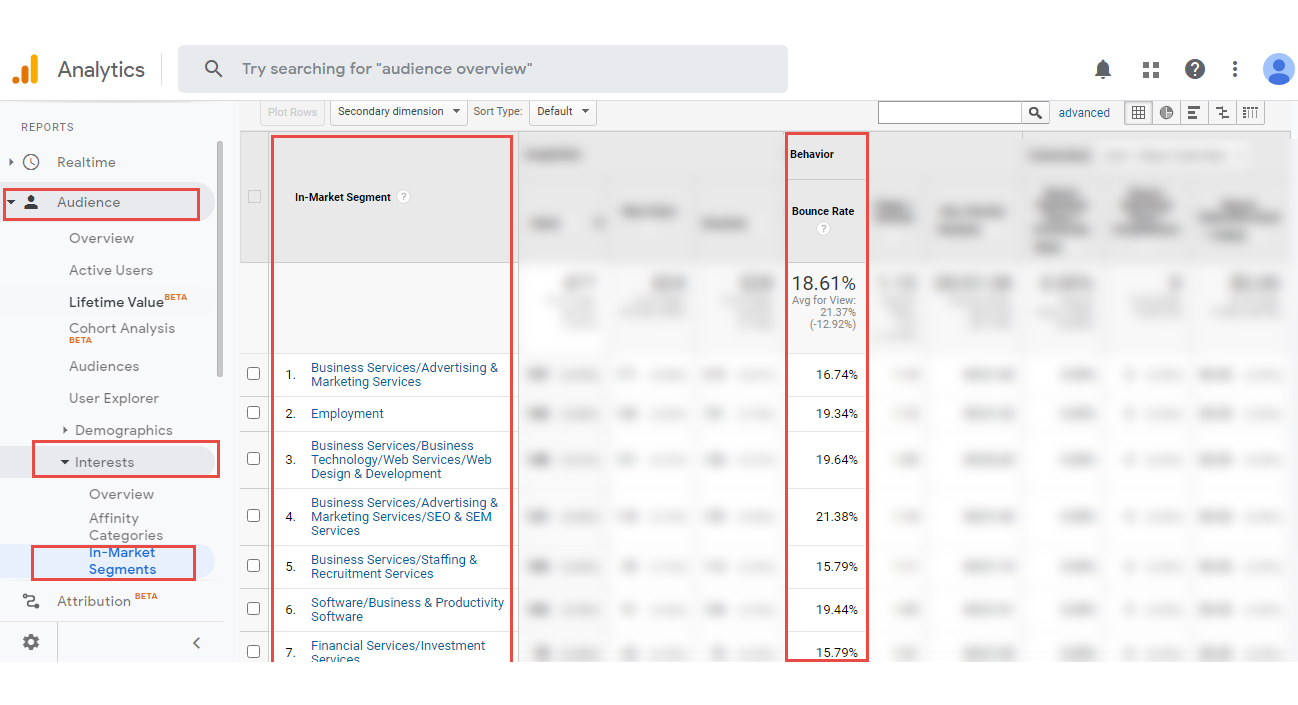The image size is (1298, 705).
Task: Click the Attribution path icon
Action: [x=31, y=601]
